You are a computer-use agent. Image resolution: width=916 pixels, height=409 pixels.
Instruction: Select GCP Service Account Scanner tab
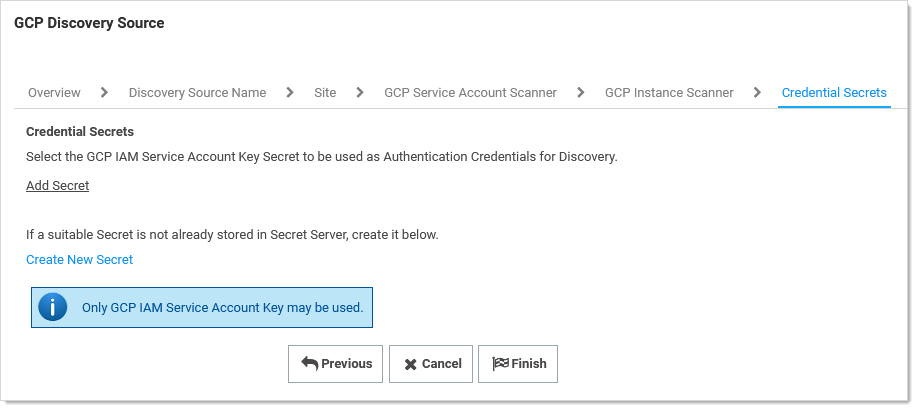[470, 93]
